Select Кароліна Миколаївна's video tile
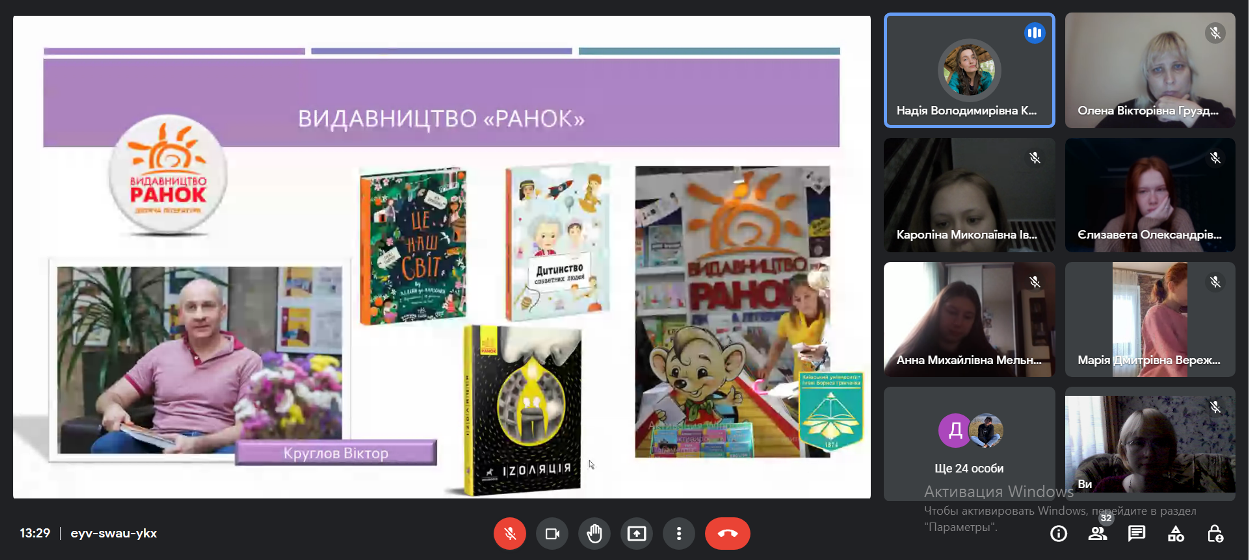Viewport: 1249px width, 560px height. [x=969, y=194]
